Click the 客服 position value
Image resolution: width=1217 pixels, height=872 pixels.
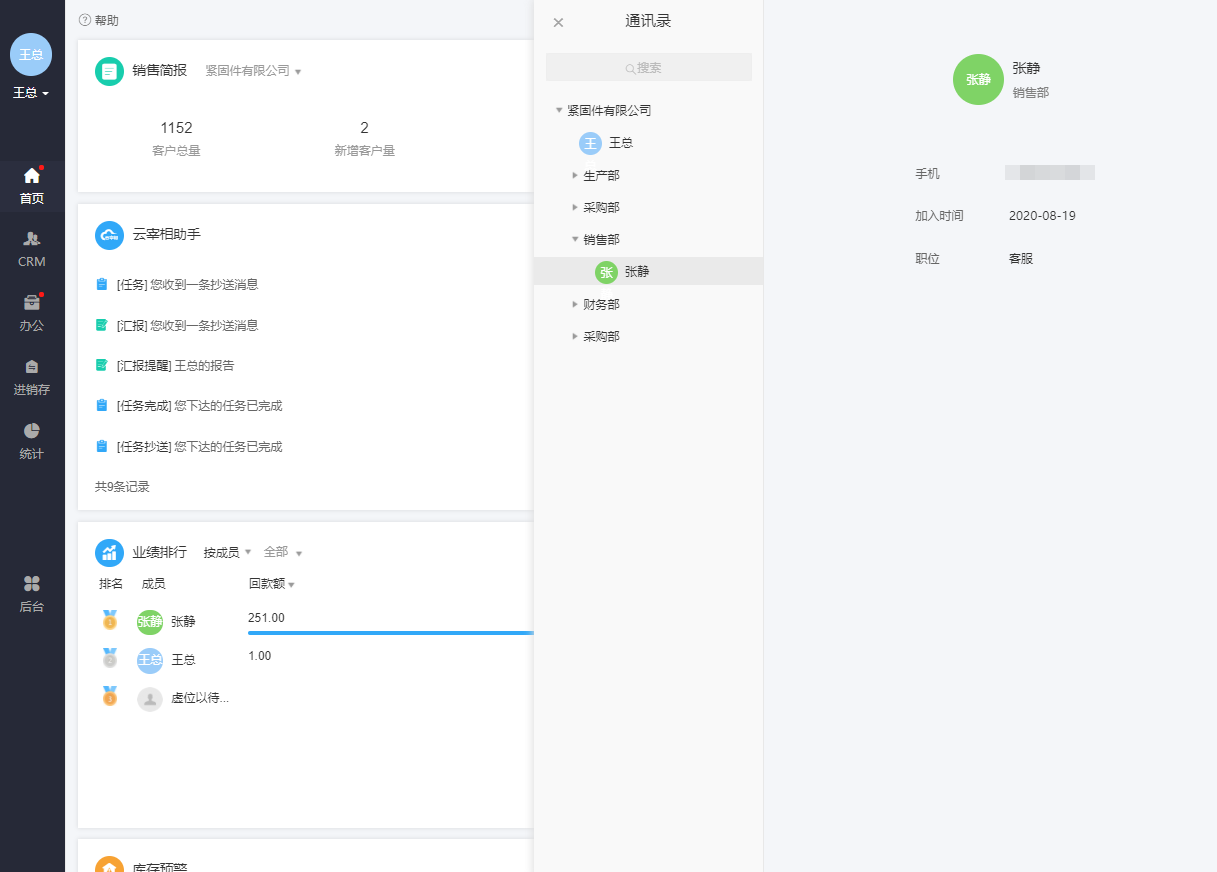(1021, 259)
